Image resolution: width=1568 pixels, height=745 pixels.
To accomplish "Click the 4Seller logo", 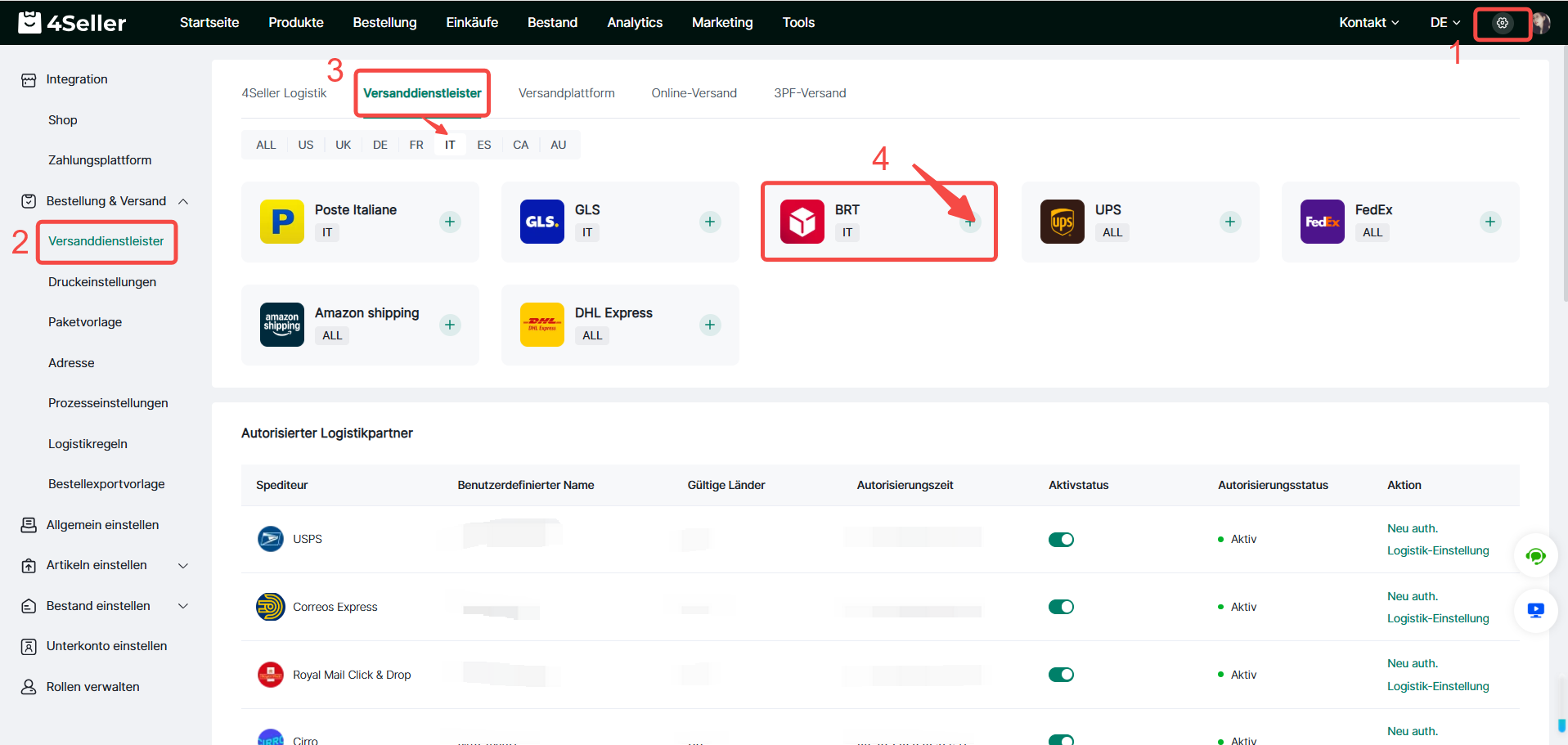I will point(73,23).
